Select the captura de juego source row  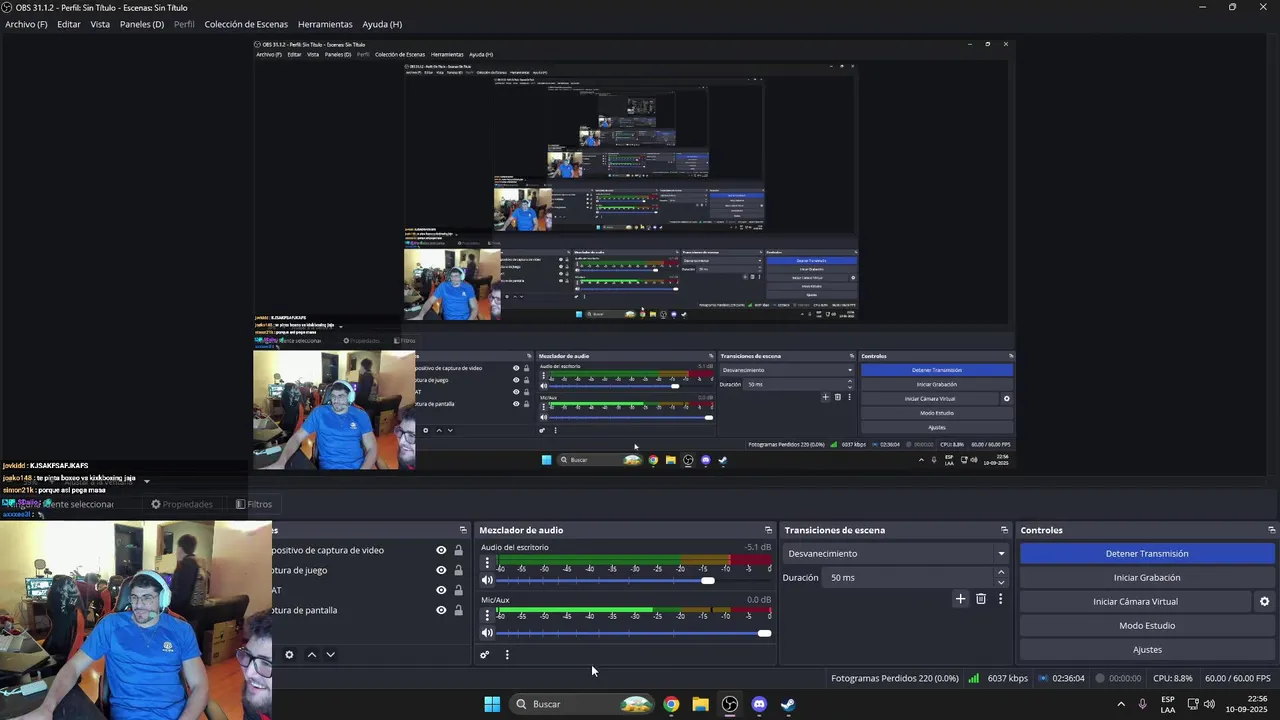[370, 570]
